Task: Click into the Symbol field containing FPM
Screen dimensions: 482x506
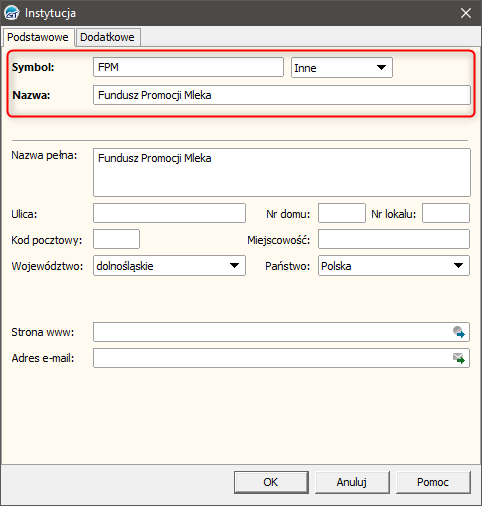Action: [188, 67]
